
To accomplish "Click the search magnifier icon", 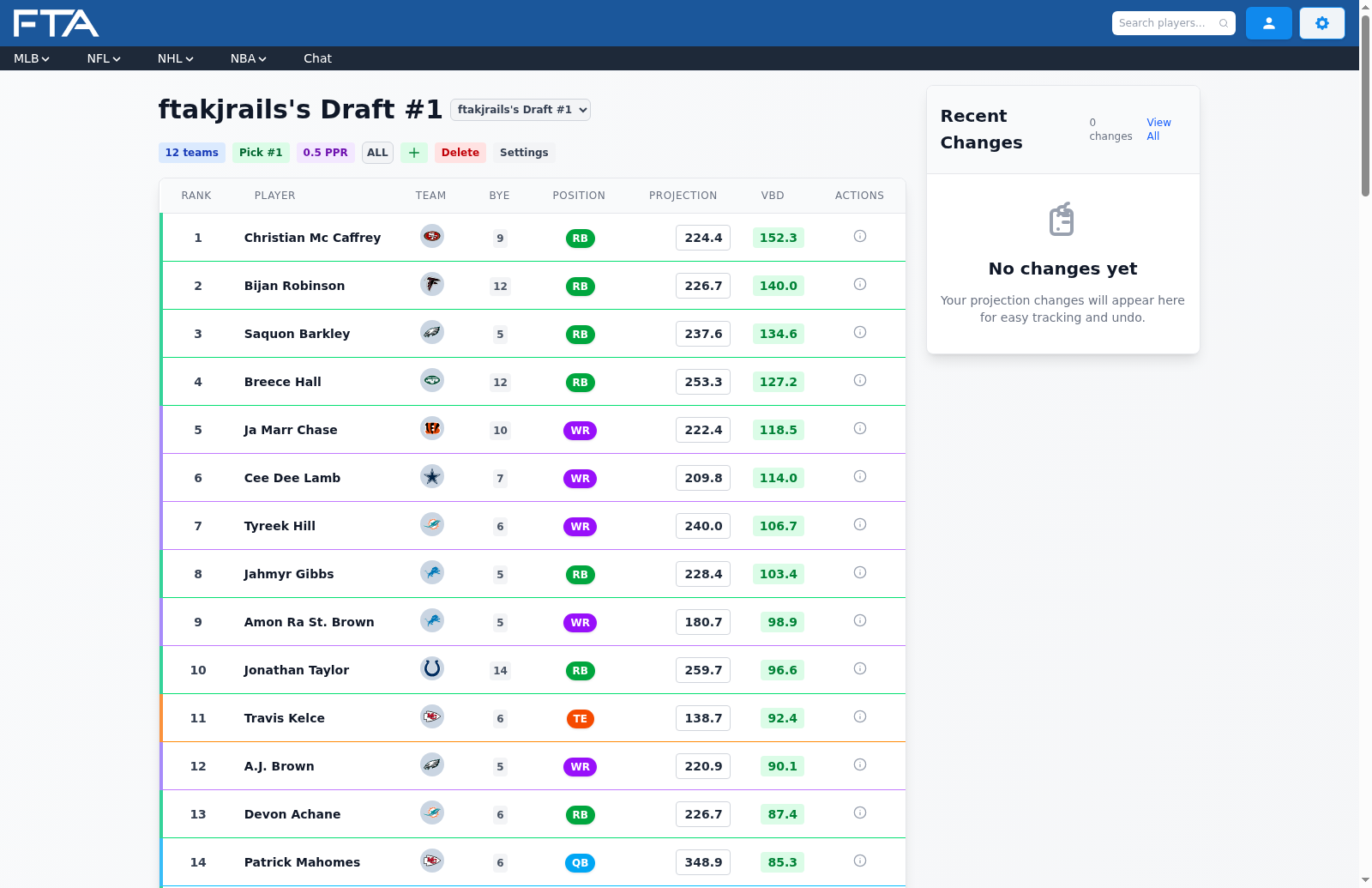I will 1224,23.
